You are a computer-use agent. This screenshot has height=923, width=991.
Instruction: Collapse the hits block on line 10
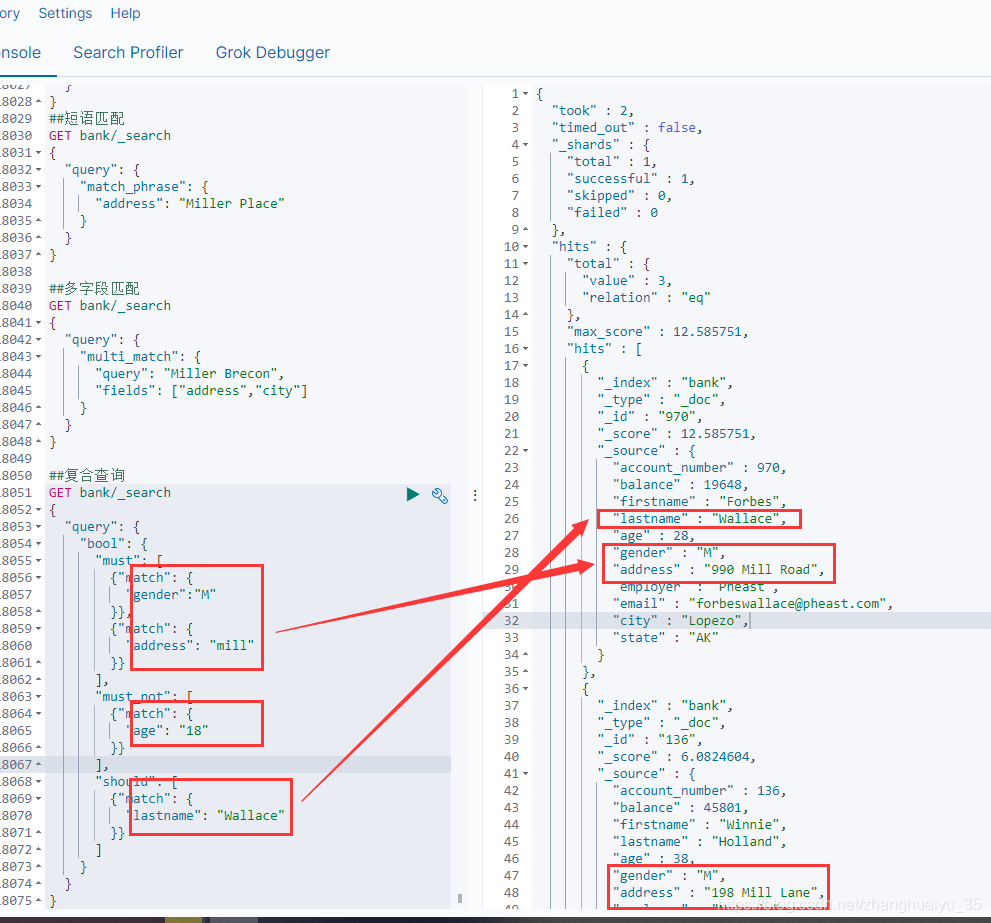pos(524,246)
